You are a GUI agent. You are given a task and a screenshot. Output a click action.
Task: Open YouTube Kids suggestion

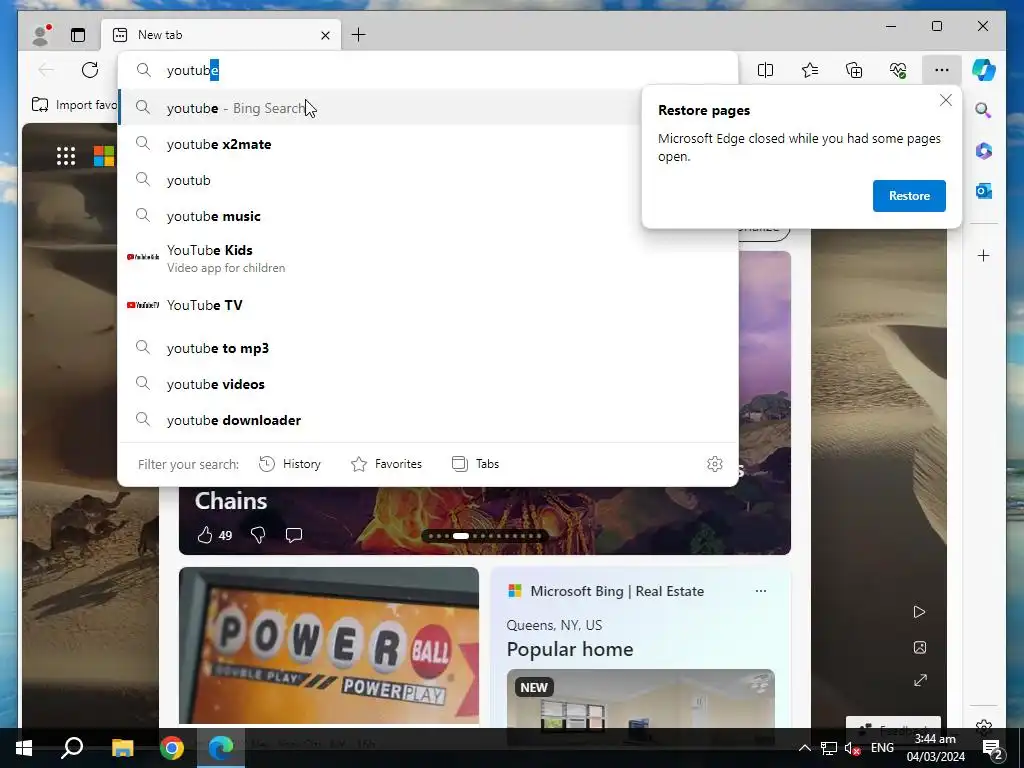[x=428, y=258]
